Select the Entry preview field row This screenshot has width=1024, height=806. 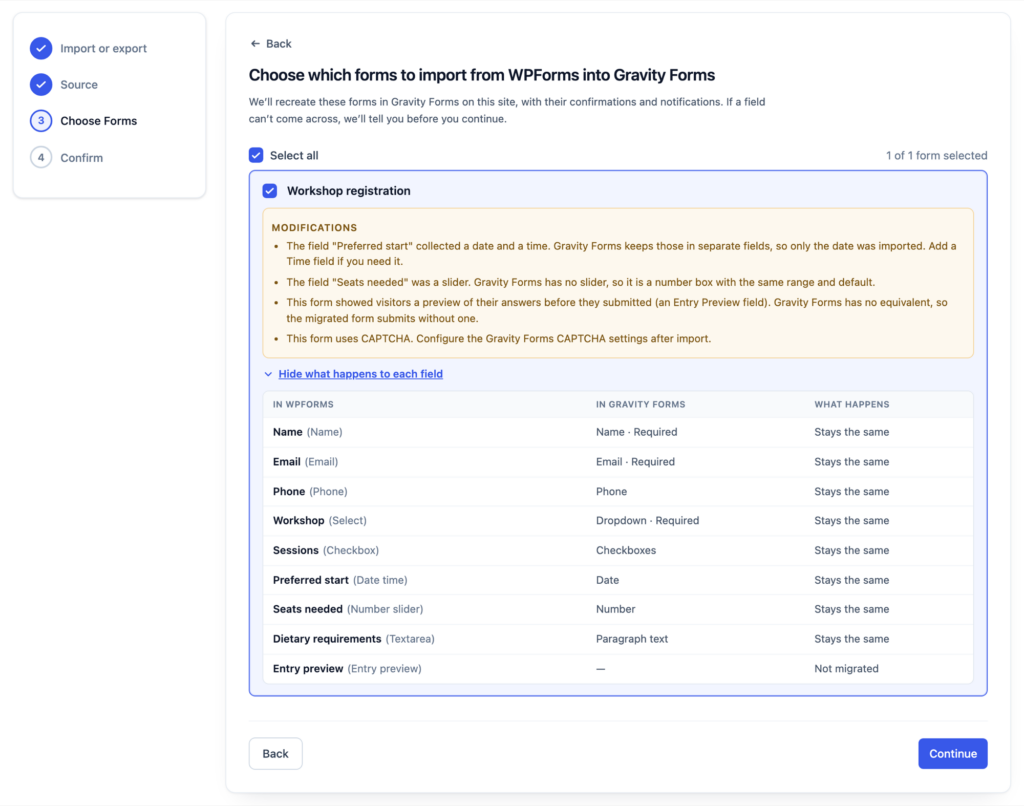(618, 669)
